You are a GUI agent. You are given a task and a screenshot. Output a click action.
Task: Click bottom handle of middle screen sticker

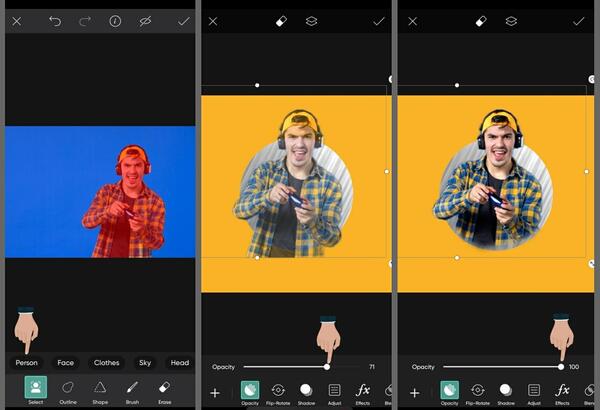[257, 258]
